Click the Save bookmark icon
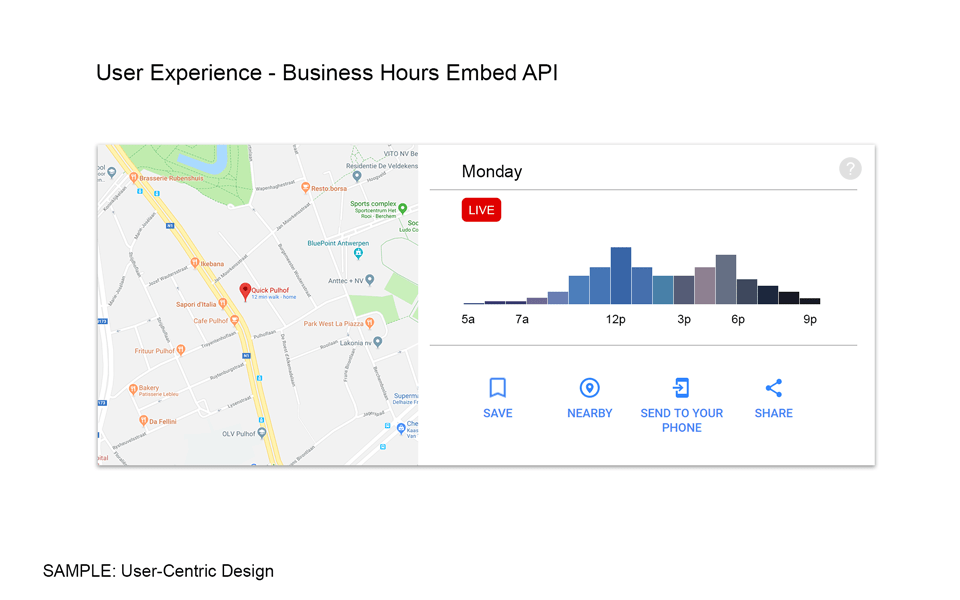The image size is (960, 600). click(x=497, y=388)
